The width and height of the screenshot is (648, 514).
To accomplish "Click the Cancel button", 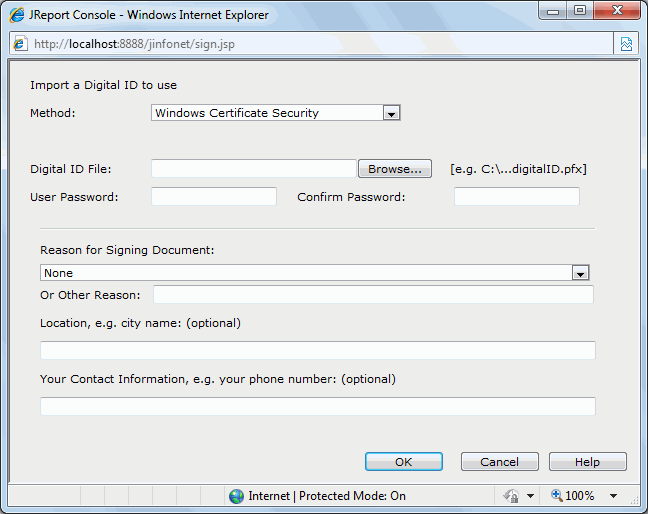I will point(500,462).
